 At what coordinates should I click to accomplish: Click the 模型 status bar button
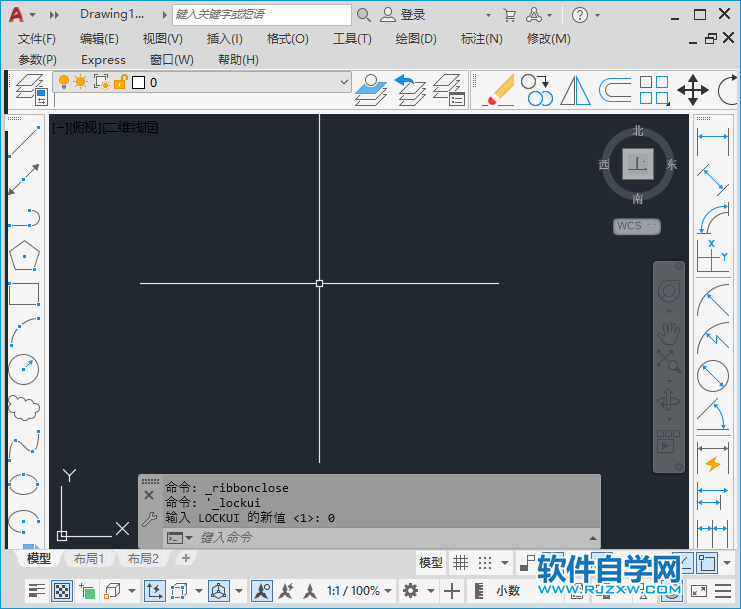point(431,563)
